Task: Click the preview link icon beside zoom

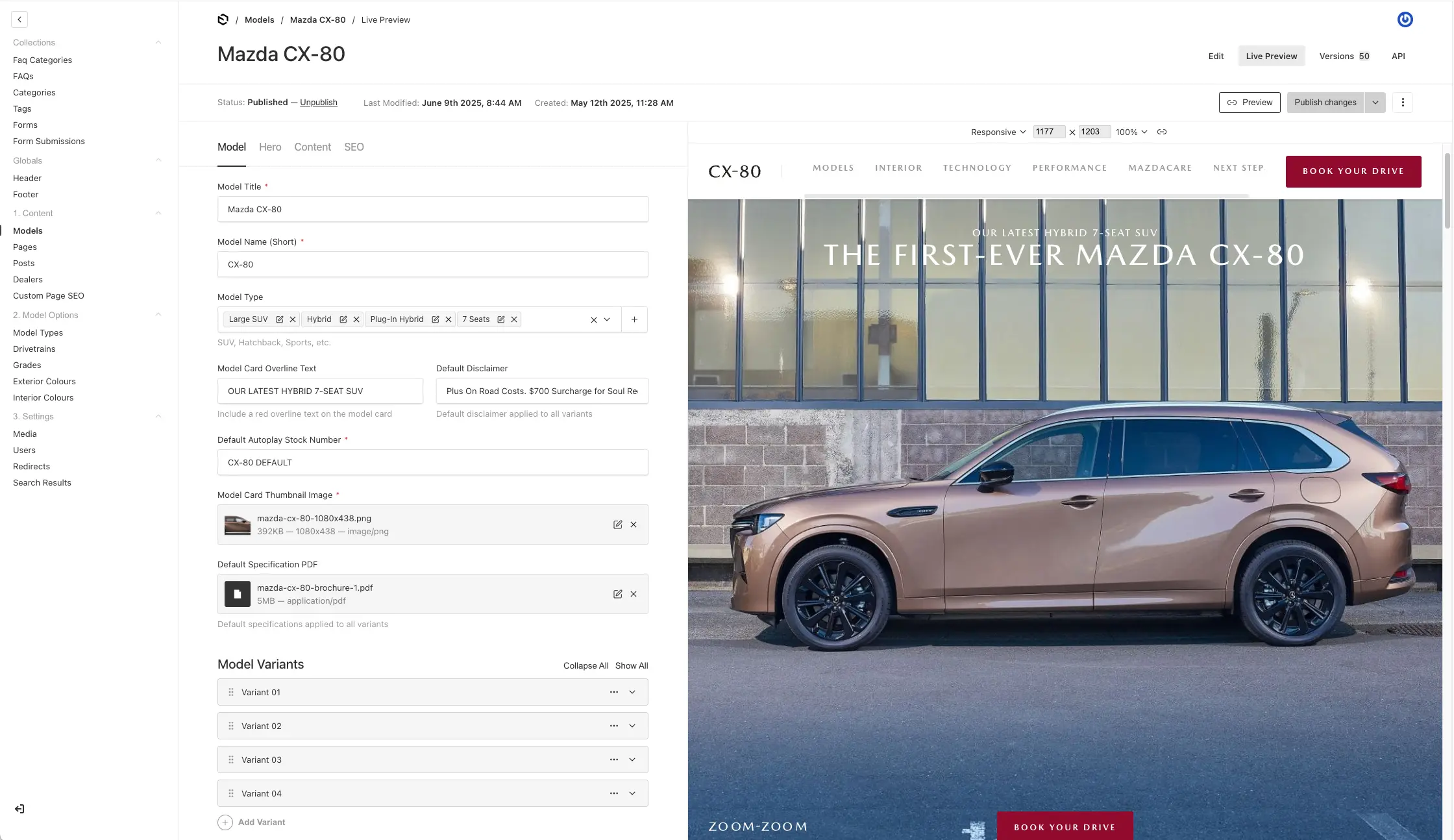Action: tap(1162, 132)
